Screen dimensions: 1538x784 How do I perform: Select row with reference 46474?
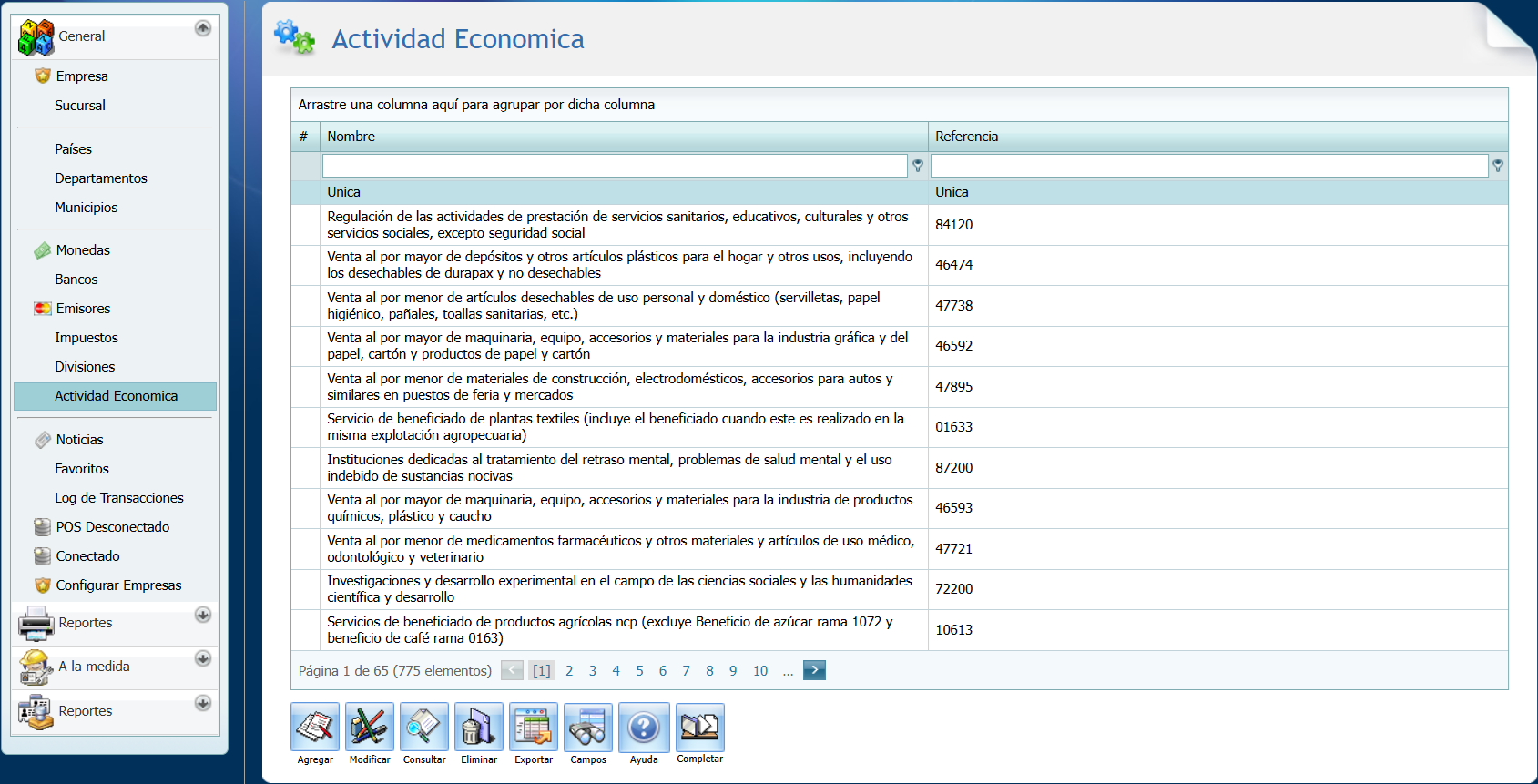[900, 265]
